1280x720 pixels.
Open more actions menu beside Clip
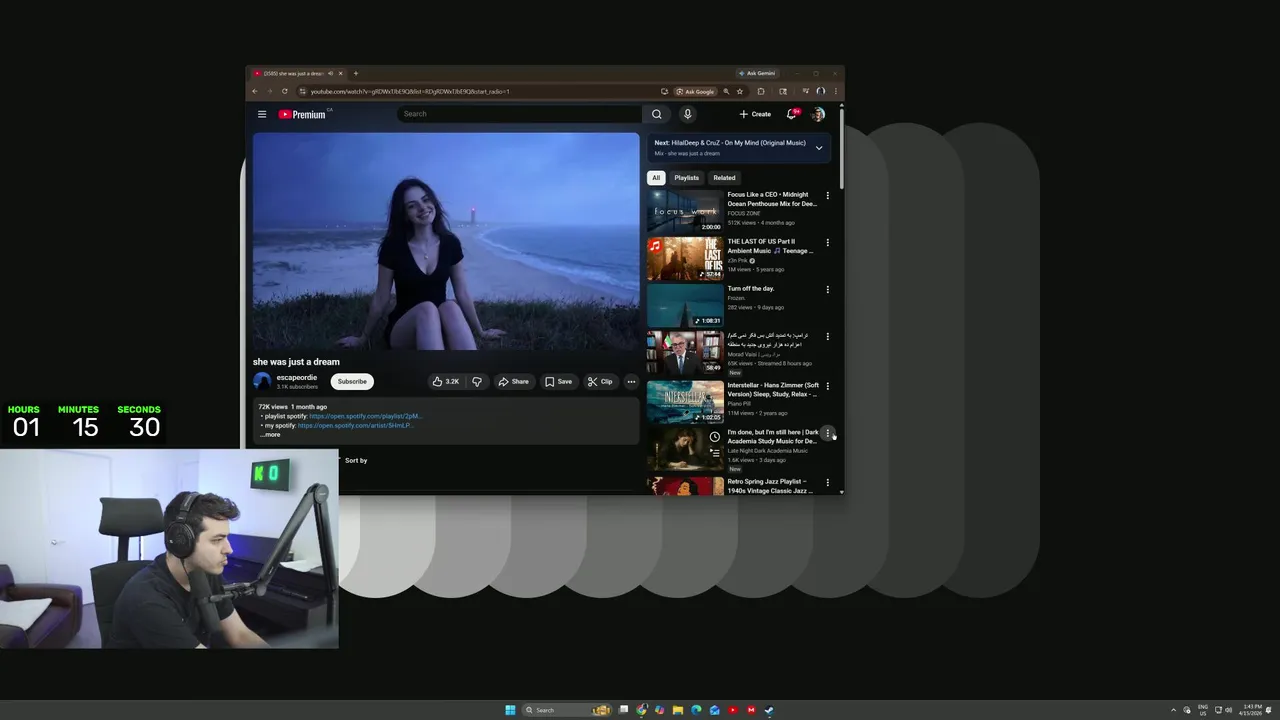coord(631,381)
